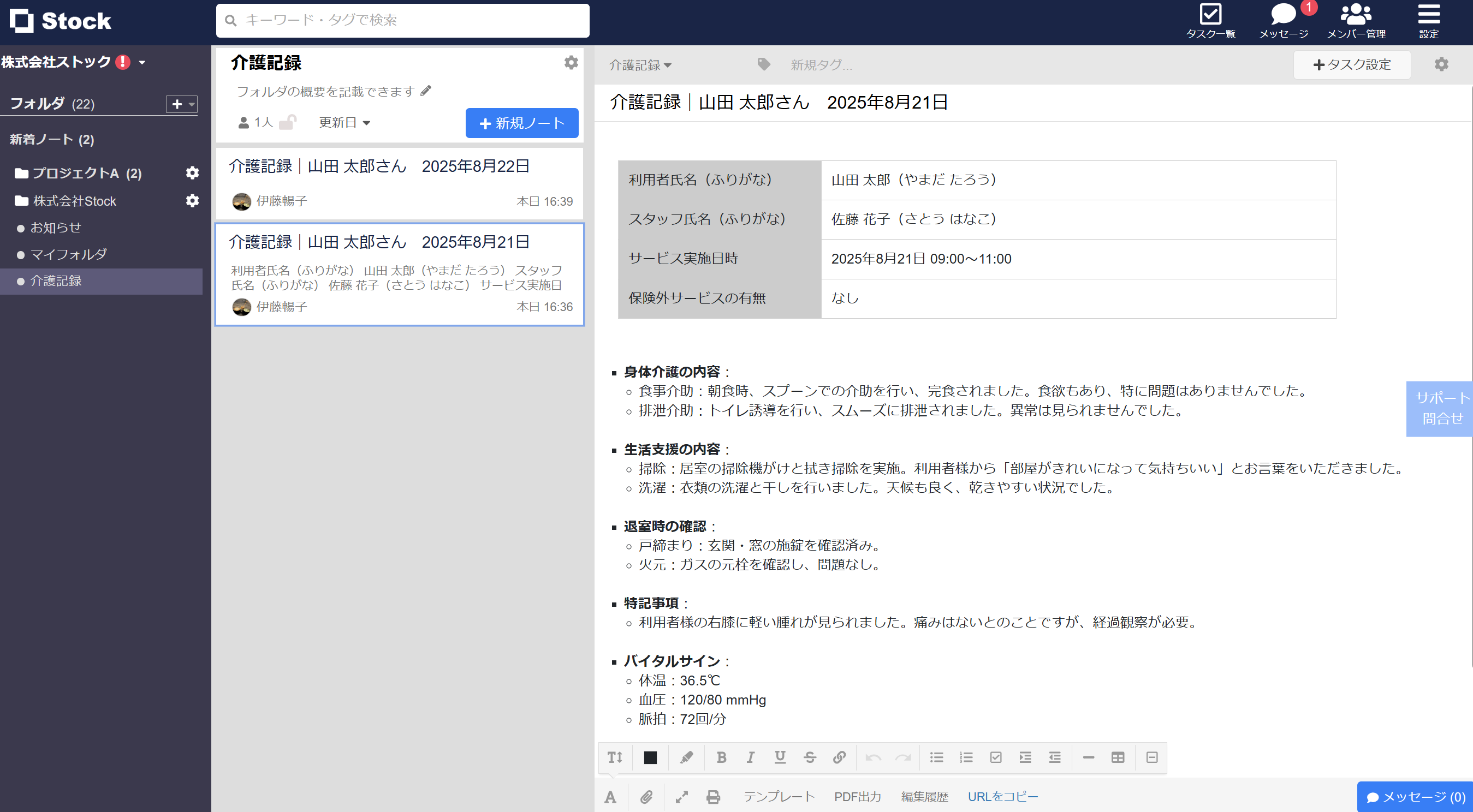The image size is (1473, 812).
Task: Enable the highlighter pen in the toolbar
Action: [x=686, y=758]
